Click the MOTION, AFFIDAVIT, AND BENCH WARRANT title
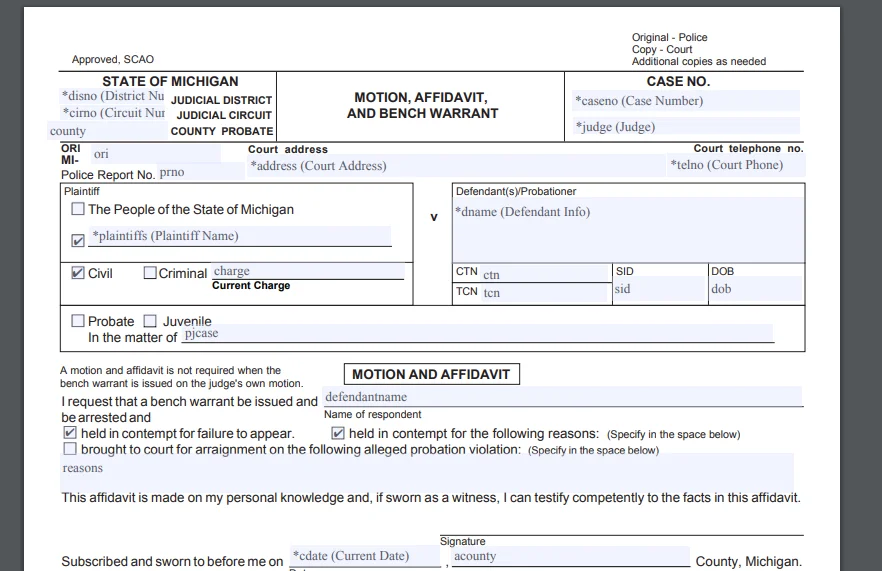Image resolution: width=882 pixels, height=571 pixels. click(x=422, y=105)
